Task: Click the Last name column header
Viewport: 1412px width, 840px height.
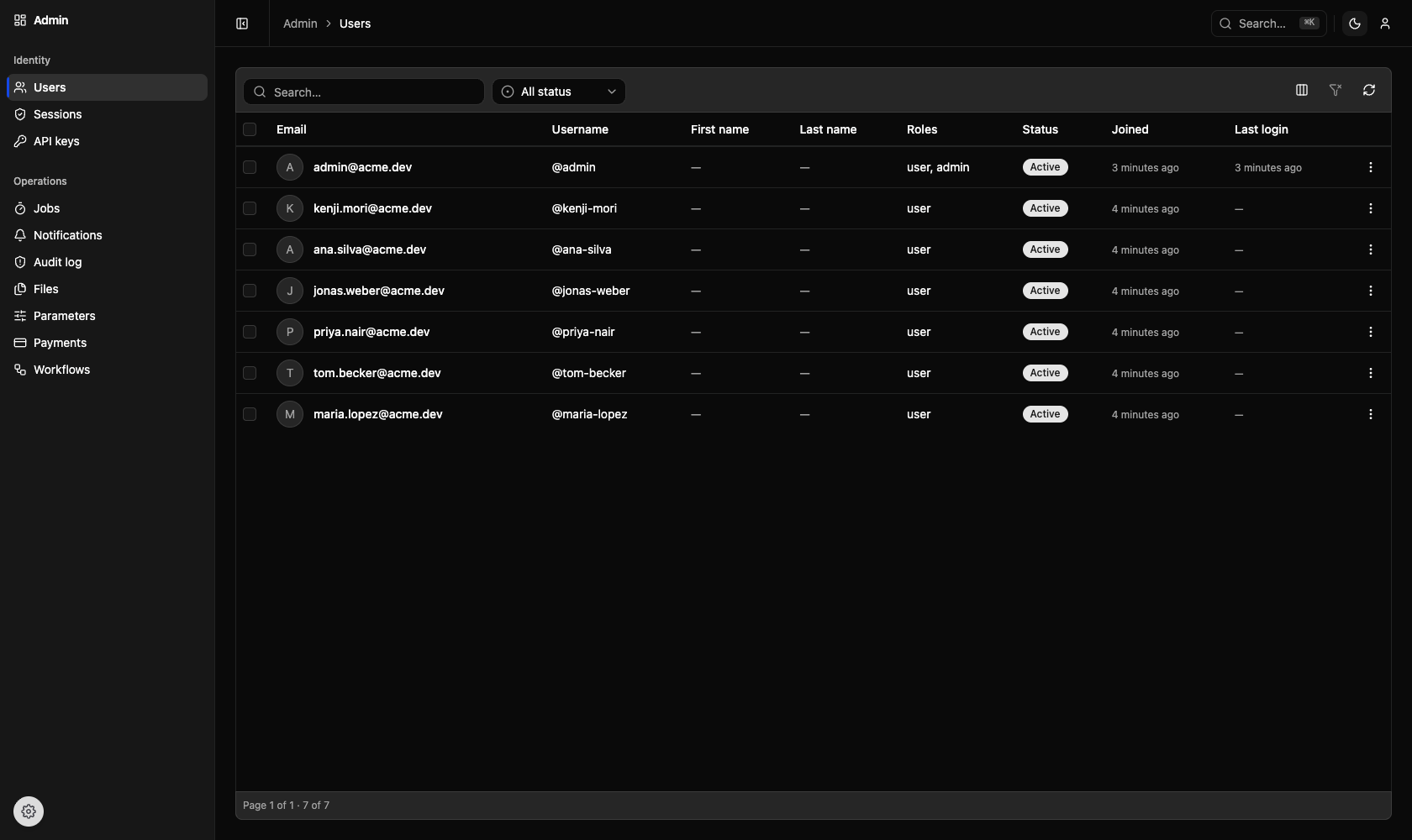Action: [828, 129]
